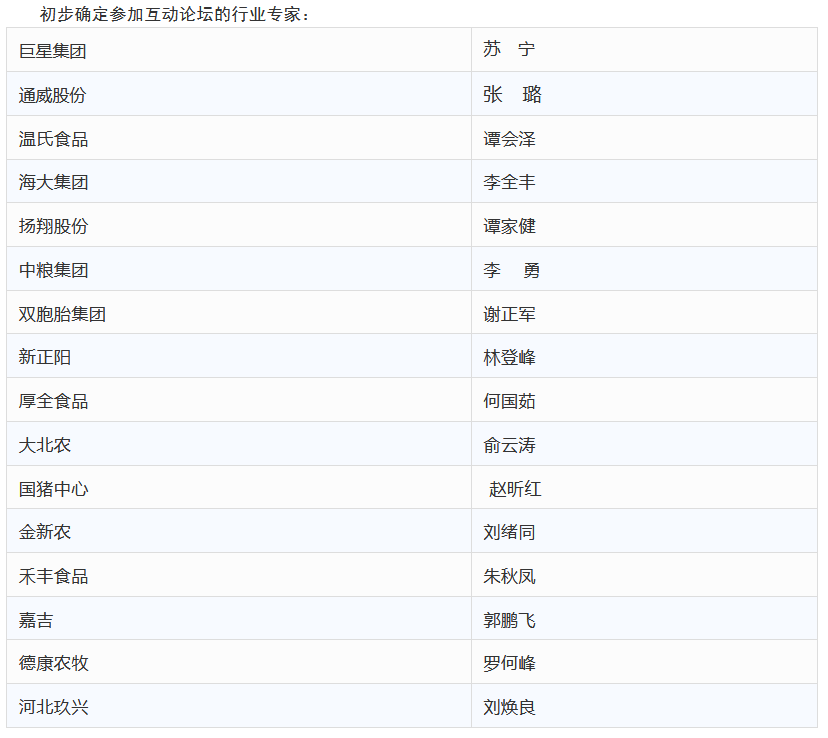Click the 通威股份 table cell

tap(53, 95)
